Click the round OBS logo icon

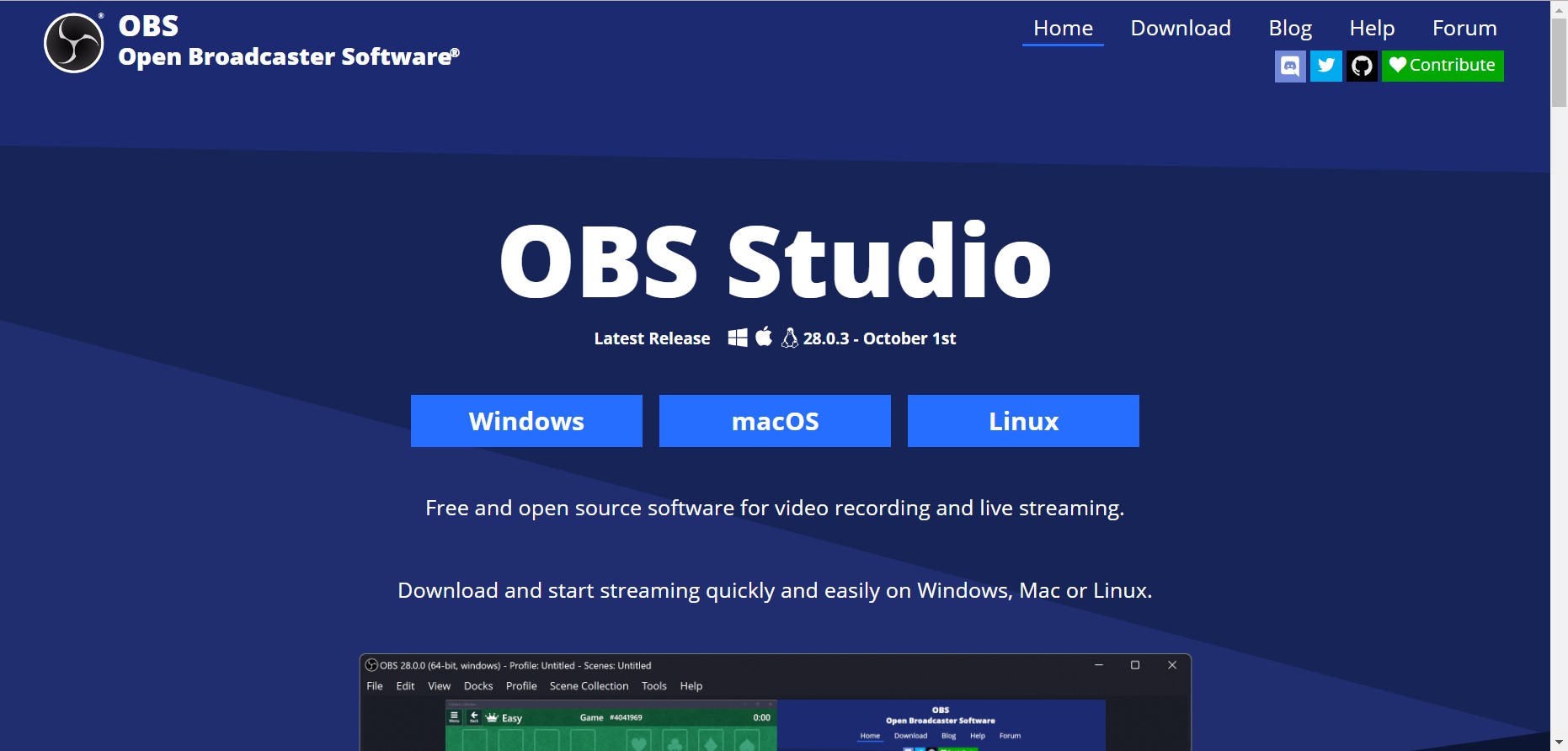(x=74, y=43)
